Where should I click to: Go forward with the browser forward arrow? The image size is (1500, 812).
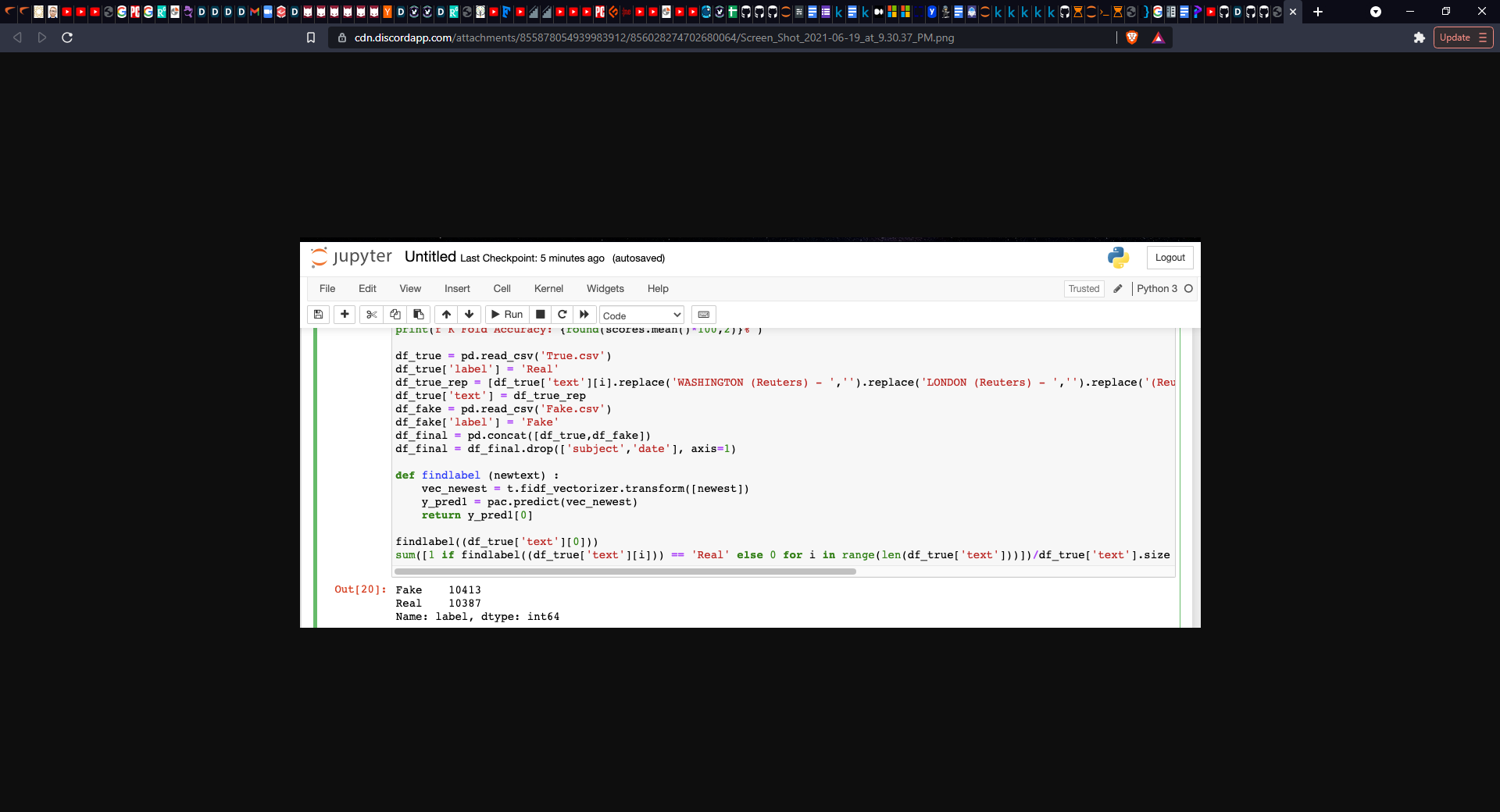42,37
